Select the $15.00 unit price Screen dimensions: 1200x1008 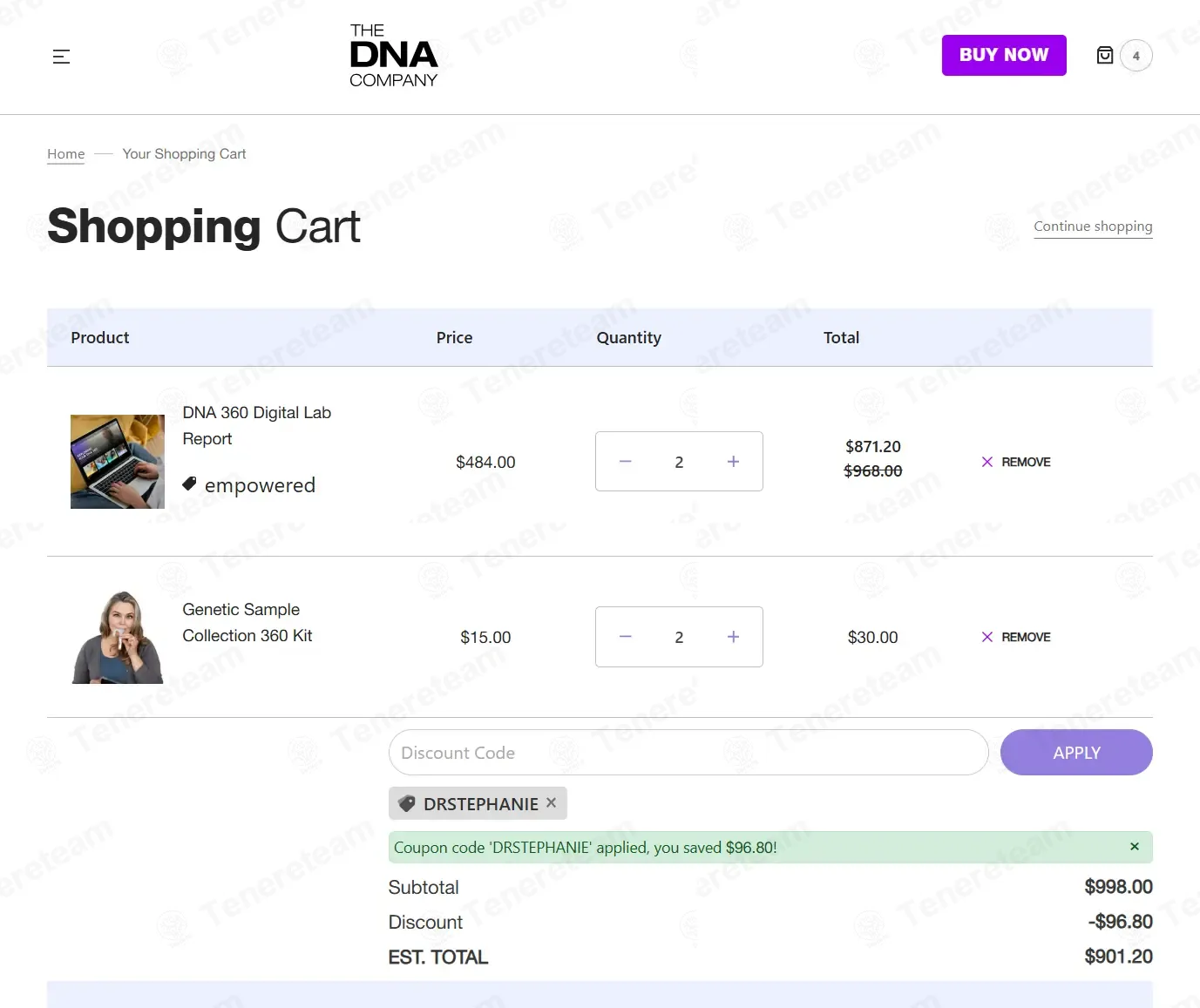(x=485, y=638)
